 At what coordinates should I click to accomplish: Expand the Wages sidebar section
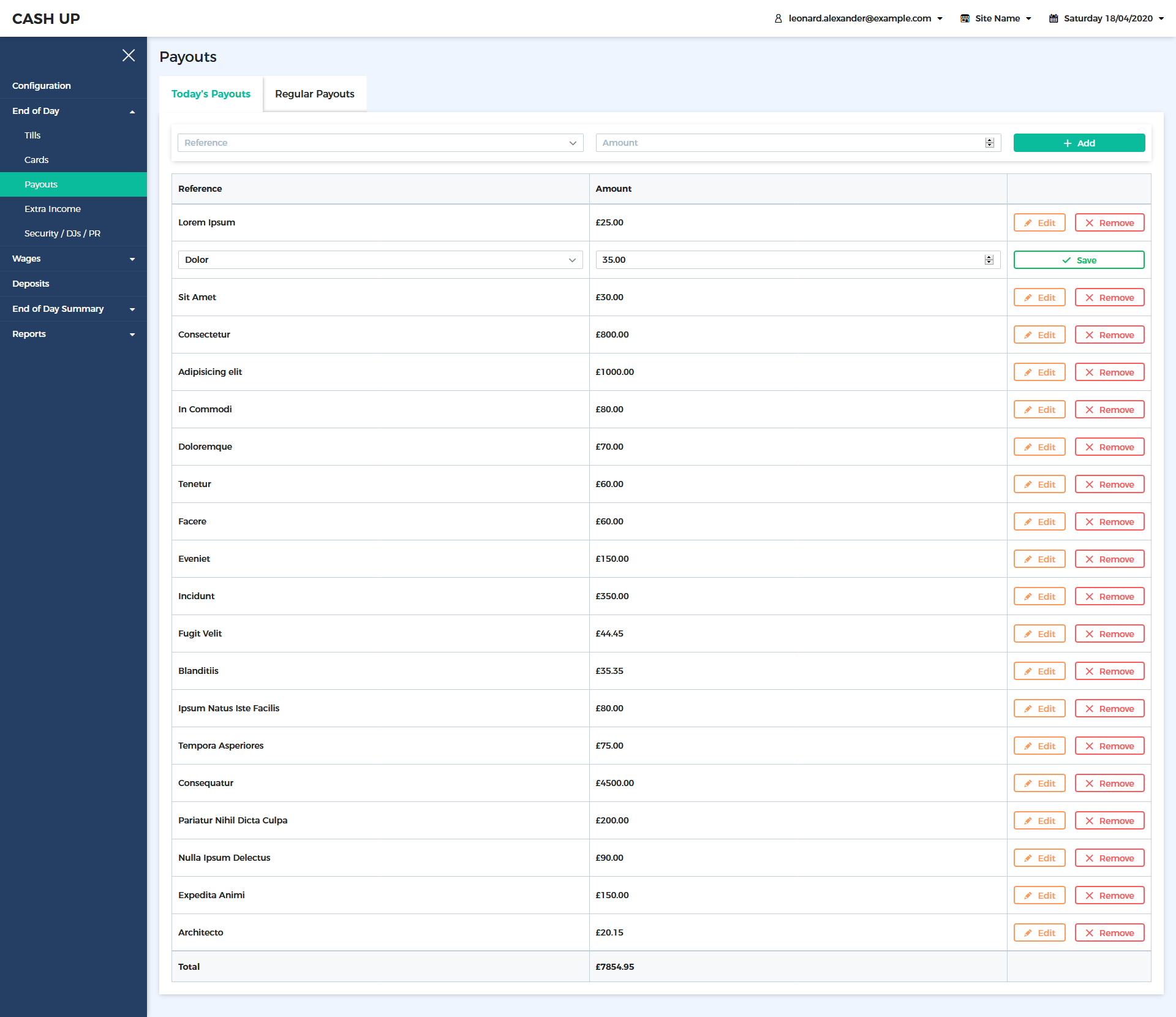tap(73, 259)
